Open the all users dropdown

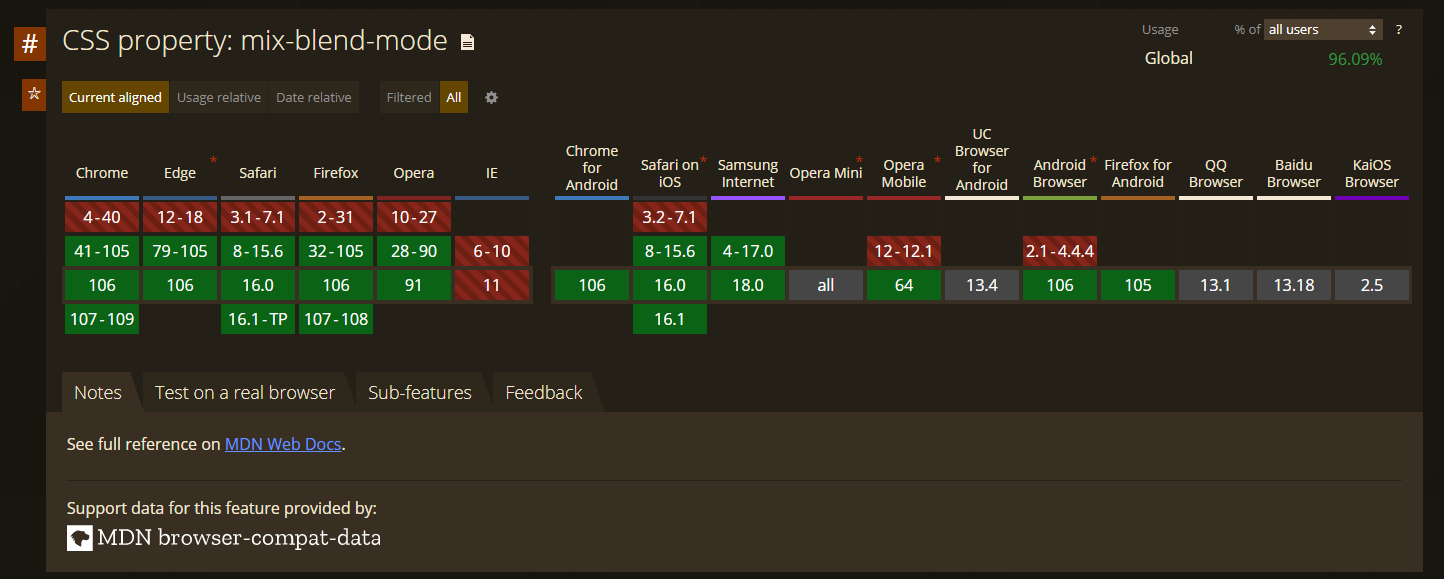1323,29
